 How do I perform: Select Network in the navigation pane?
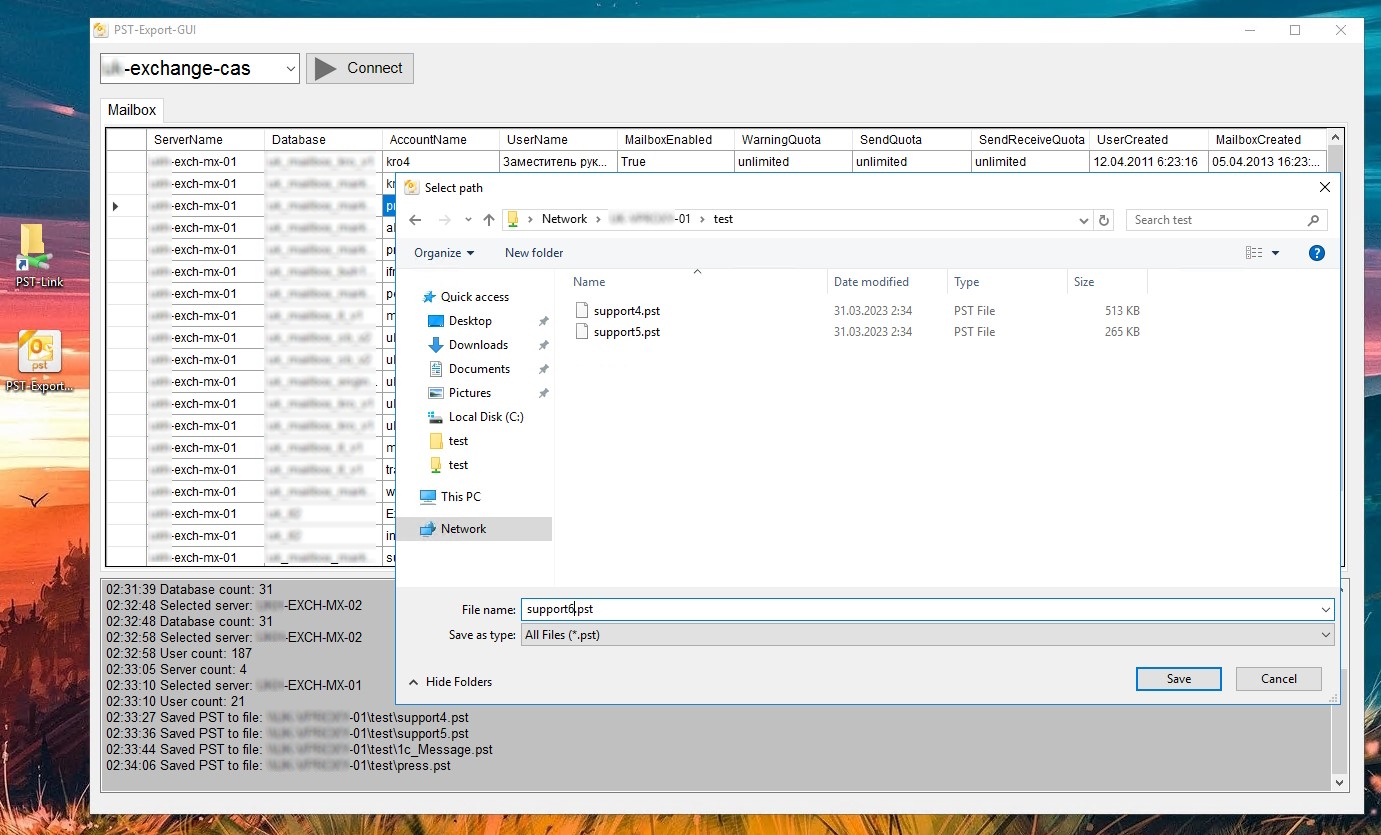(463, 529)
